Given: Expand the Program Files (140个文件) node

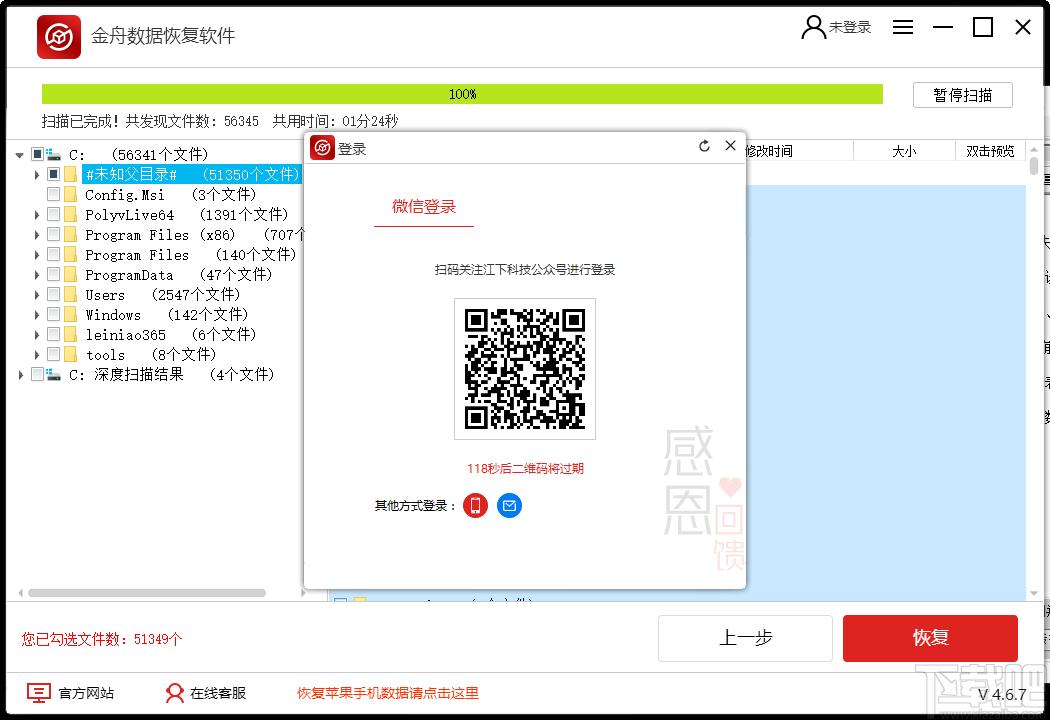Looking at the screenshot, I should tap(37, 255).
